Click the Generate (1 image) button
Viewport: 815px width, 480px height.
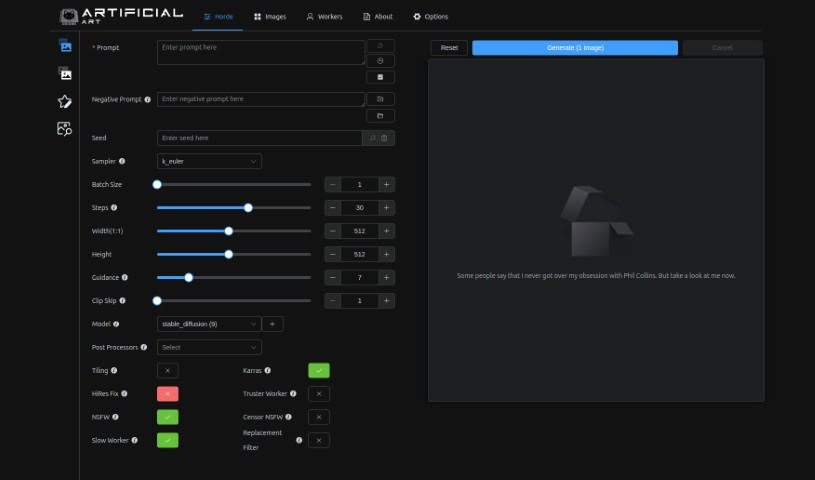pos(575,48)
